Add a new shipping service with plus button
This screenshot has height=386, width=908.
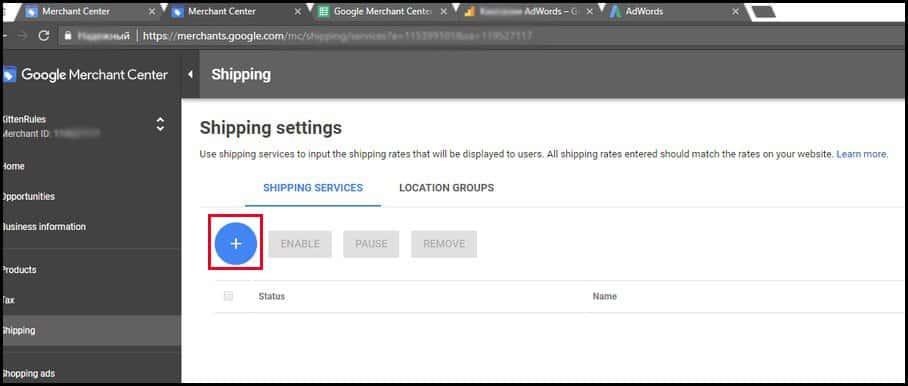pos(236,244)
